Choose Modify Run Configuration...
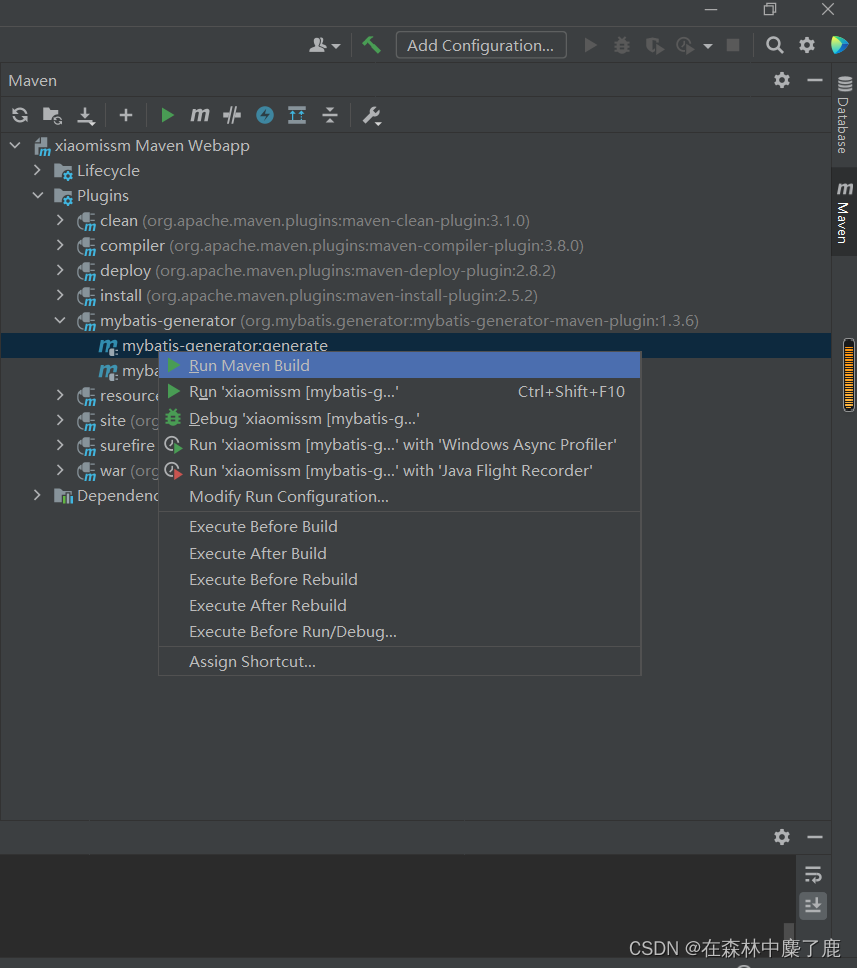 click(399, 496)
